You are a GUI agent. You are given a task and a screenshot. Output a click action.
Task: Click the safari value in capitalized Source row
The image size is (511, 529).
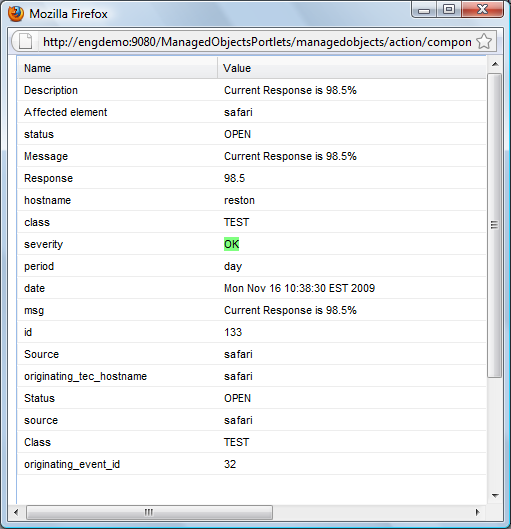pos(238,354)
